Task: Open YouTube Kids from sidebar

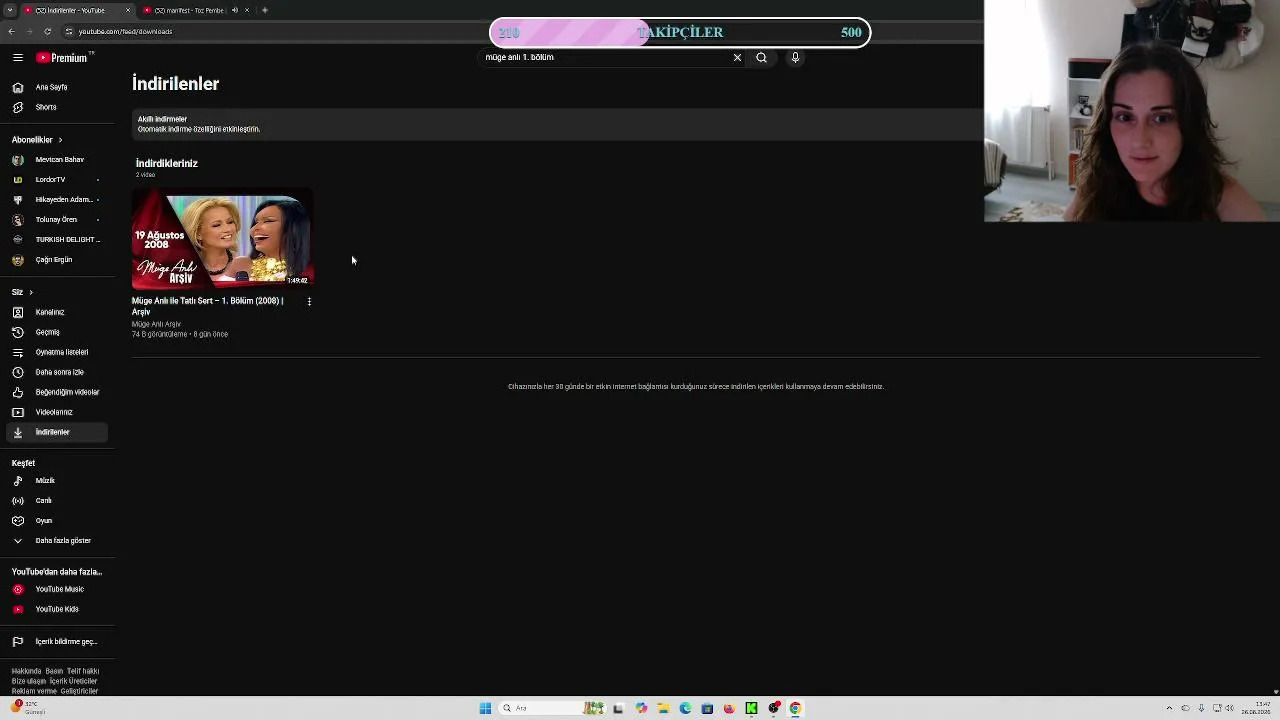Action: tap(57, 609)
